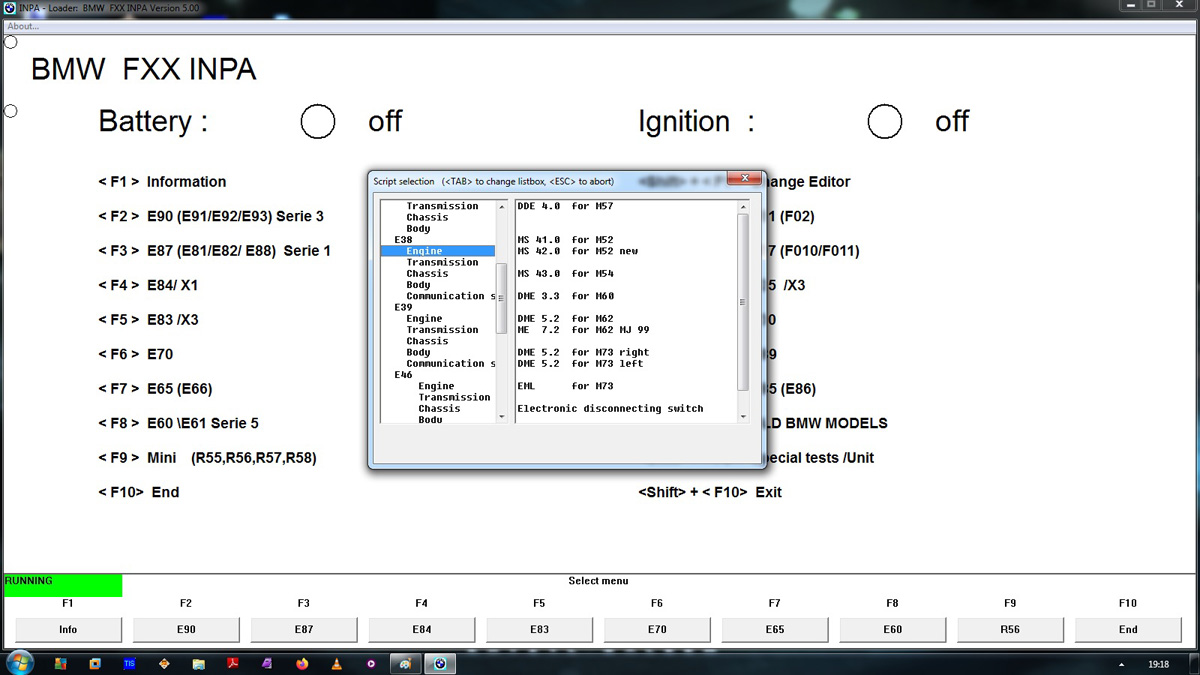
Task: Click the E87 function button
Action: 304,629
